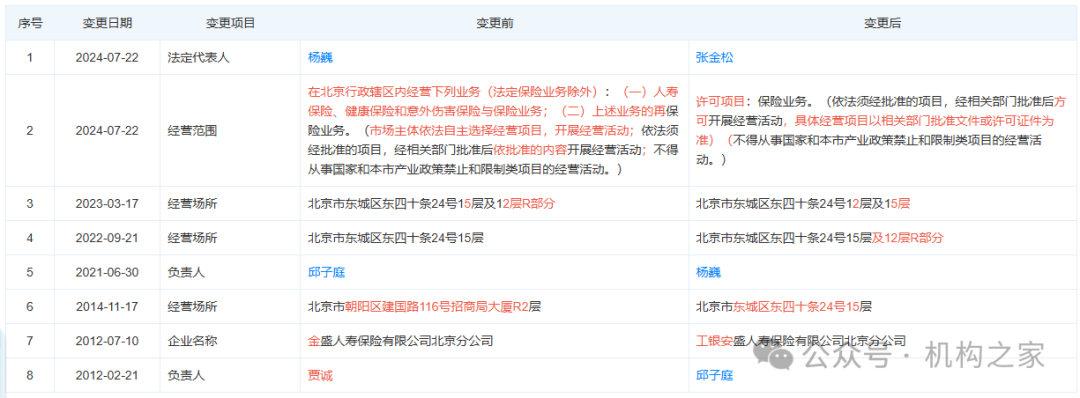Click sequence number 8
The height and width of the screenshot is (398, 1080).
coord(30,375)
